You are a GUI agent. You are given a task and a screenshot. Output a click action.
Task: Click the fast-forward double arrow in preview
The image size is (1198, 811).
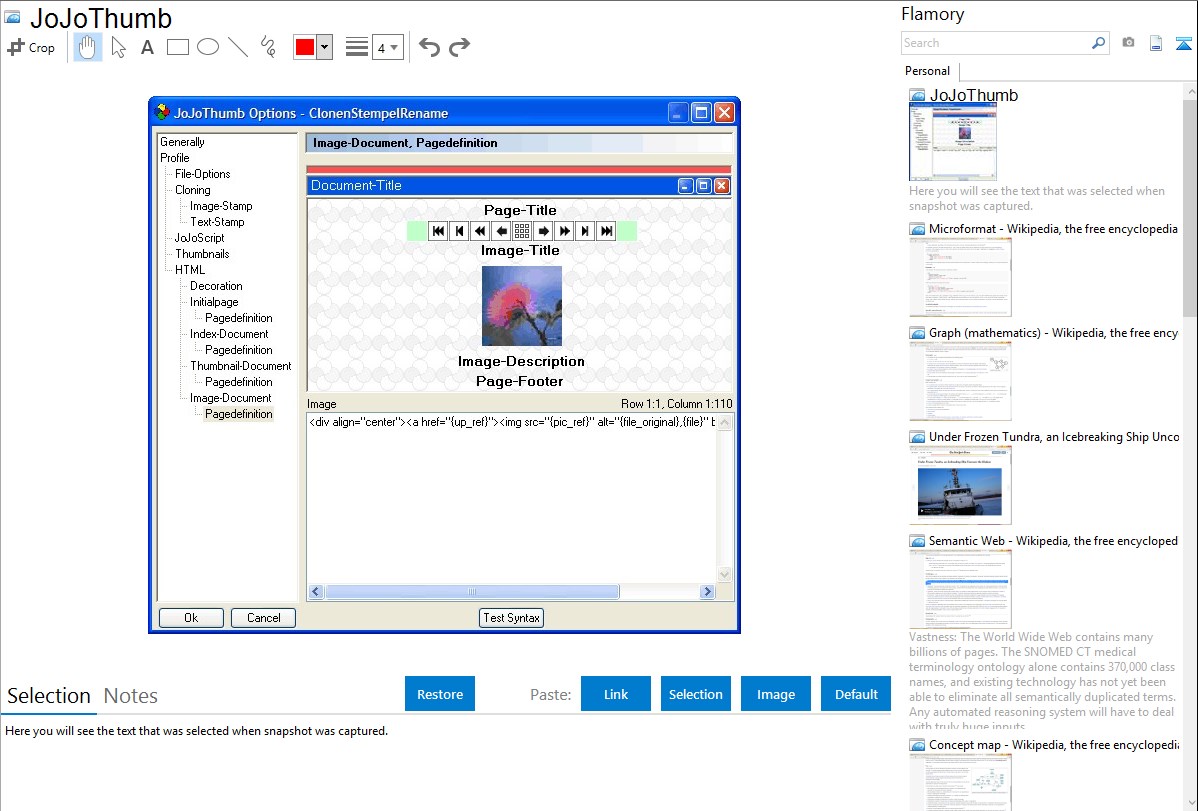(x=564, y=231)
